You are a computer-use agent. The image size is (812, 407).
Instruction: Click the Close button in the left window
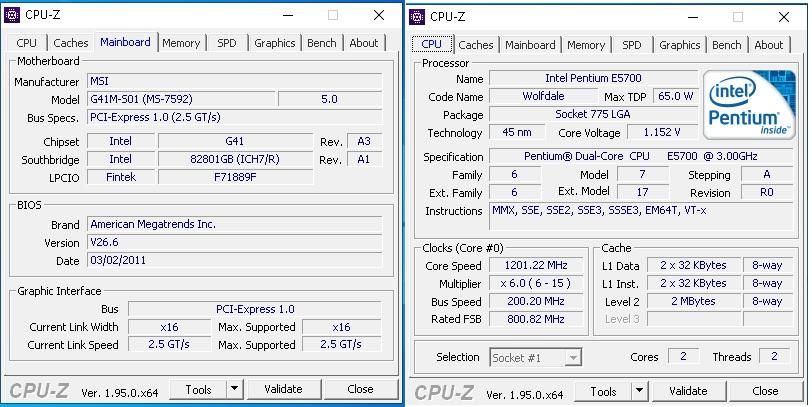(x=360, y=389)
